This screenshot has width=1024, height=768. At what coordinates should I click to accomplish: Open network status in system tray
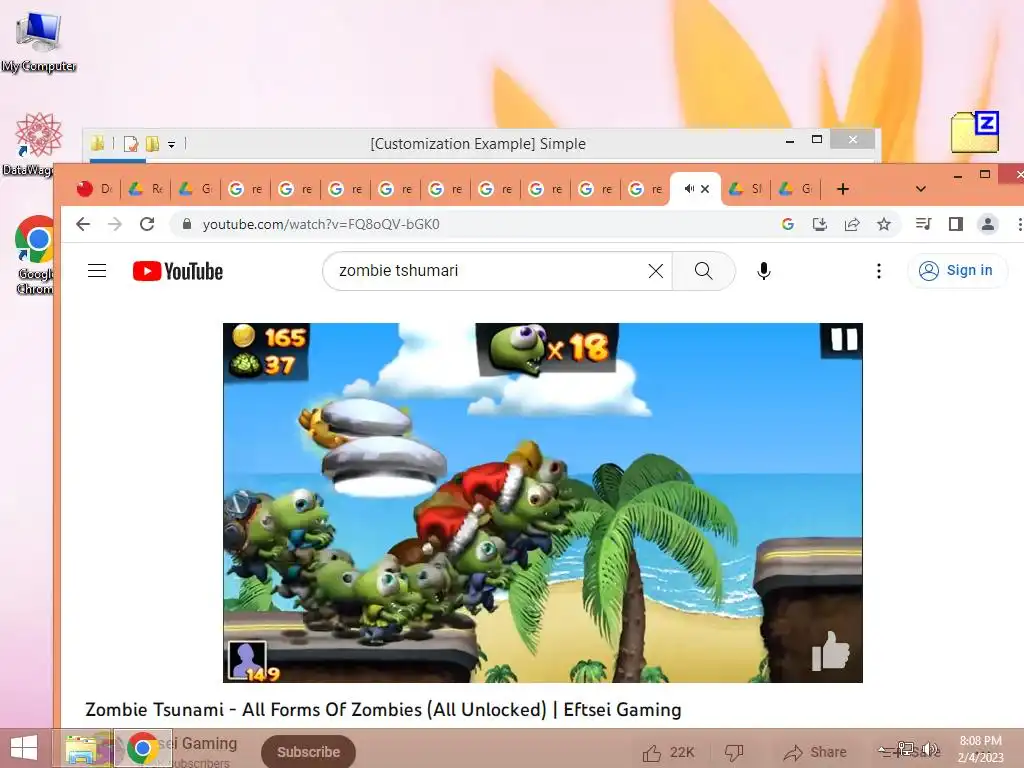tap(906, 749)
